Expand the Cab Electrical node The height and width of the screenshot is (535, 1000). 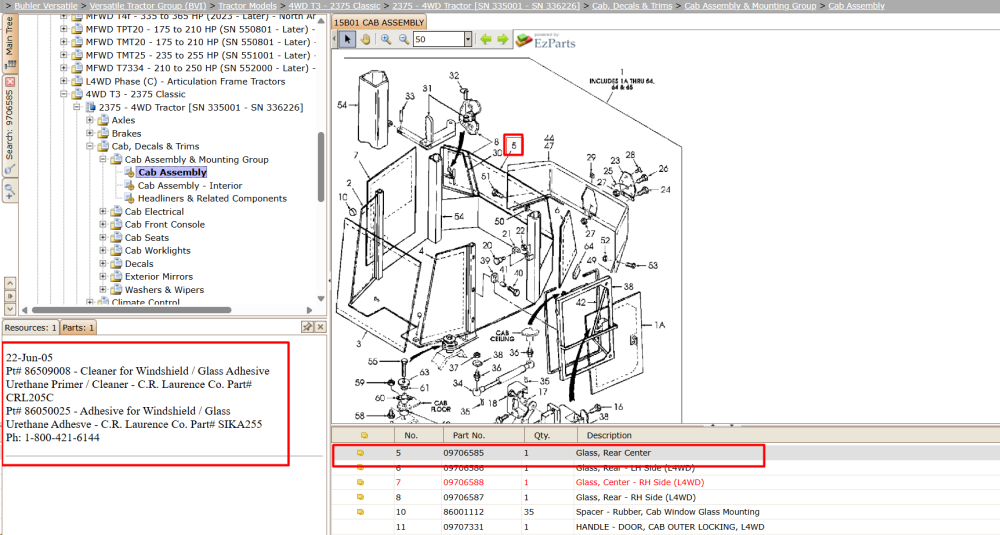point(103,212)
